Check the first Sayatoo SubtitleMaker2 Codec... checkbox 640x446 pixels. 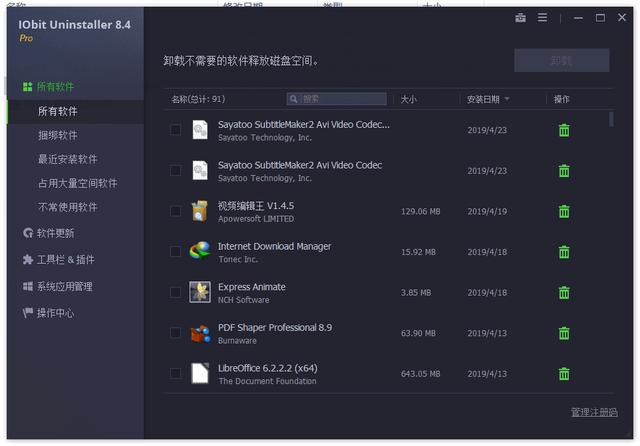176,130
